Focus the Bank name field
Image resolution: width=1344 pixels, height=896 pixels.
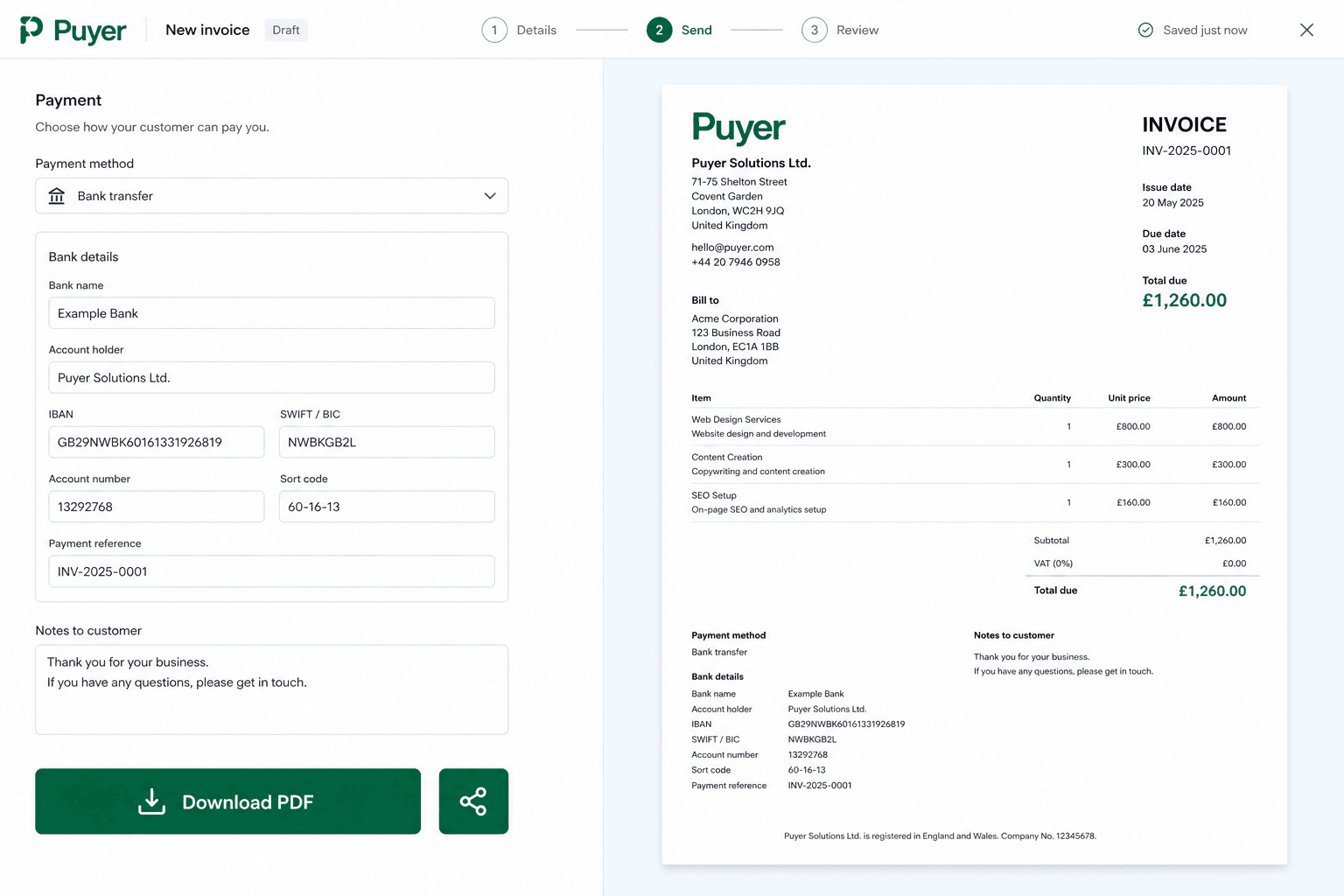coord(271,313)
